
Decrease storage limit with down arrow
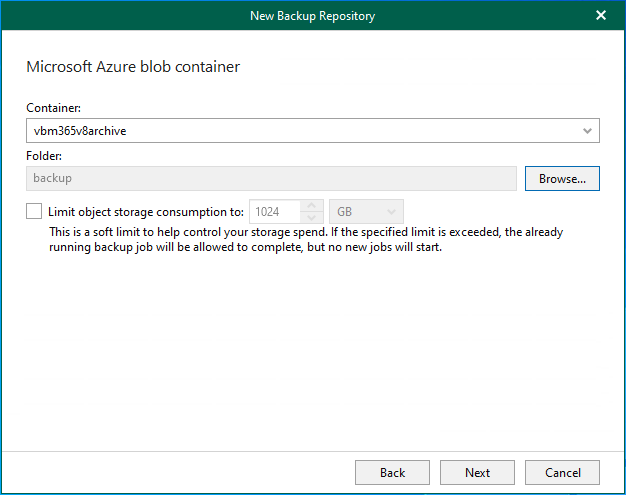pyautogui.click(x=312, y=218)
